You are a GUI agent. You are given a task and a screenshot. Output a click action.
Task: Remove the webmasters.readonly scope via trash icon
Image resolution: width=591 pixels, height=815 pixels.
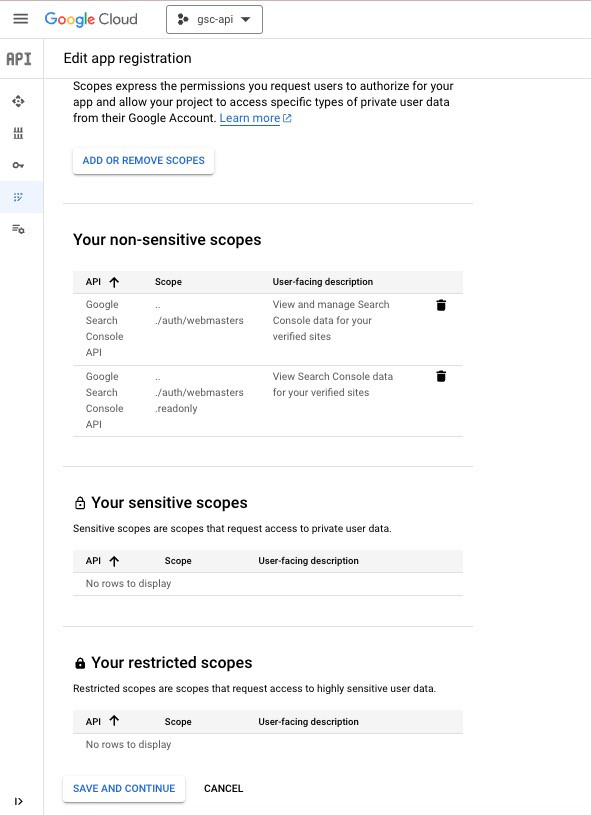[x=441, y=376]
